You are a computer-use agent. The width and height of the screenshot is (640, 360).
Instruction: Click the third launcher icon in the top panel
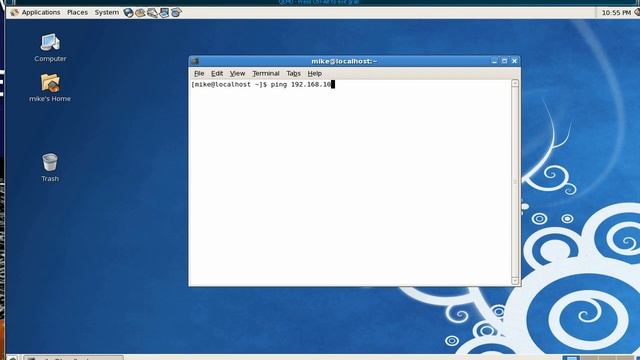coord(152,13)
